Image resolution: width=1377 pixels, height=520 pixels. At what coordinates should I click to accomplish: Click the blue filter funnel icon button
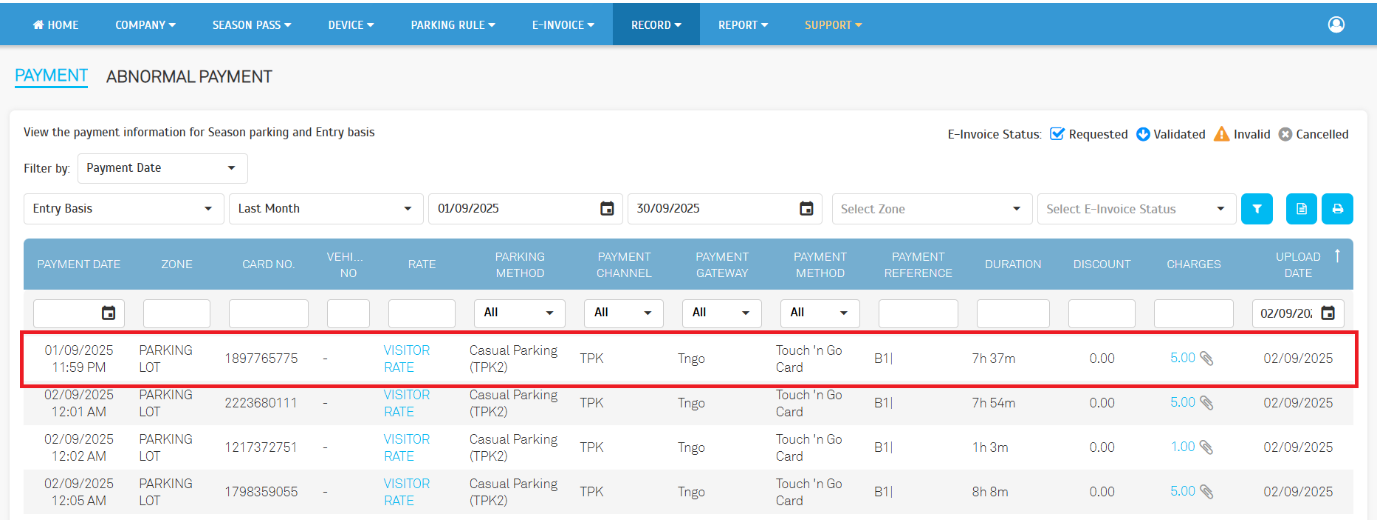(x=1257, y=209)
